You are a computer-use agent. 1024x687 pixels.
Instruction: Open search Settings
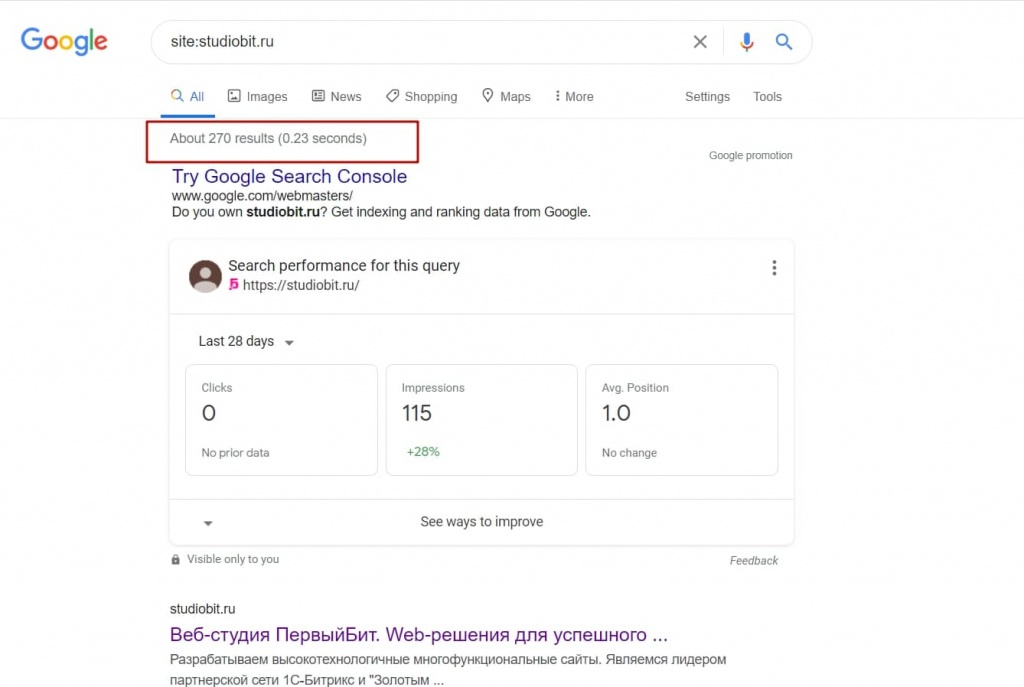click(707, 97)
